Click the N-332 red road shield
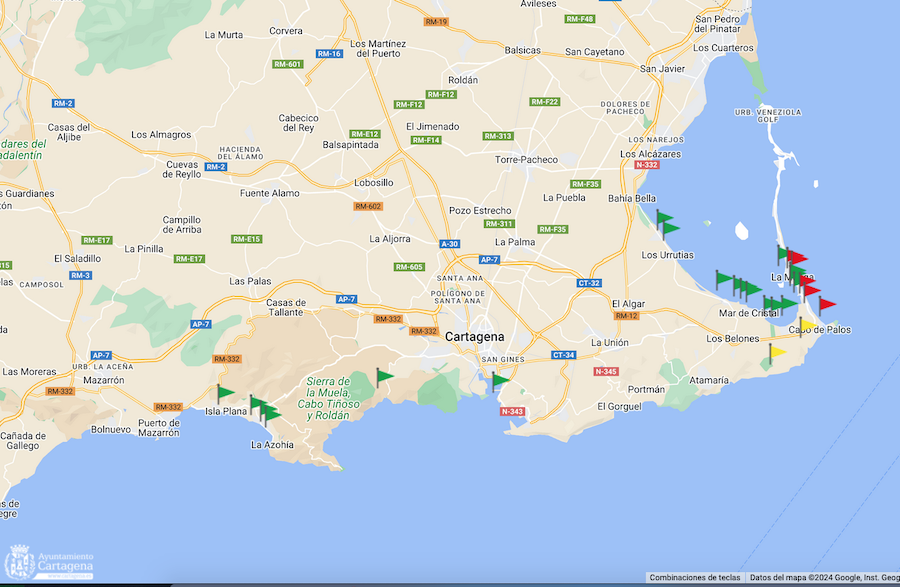 (x=646, y=165)
